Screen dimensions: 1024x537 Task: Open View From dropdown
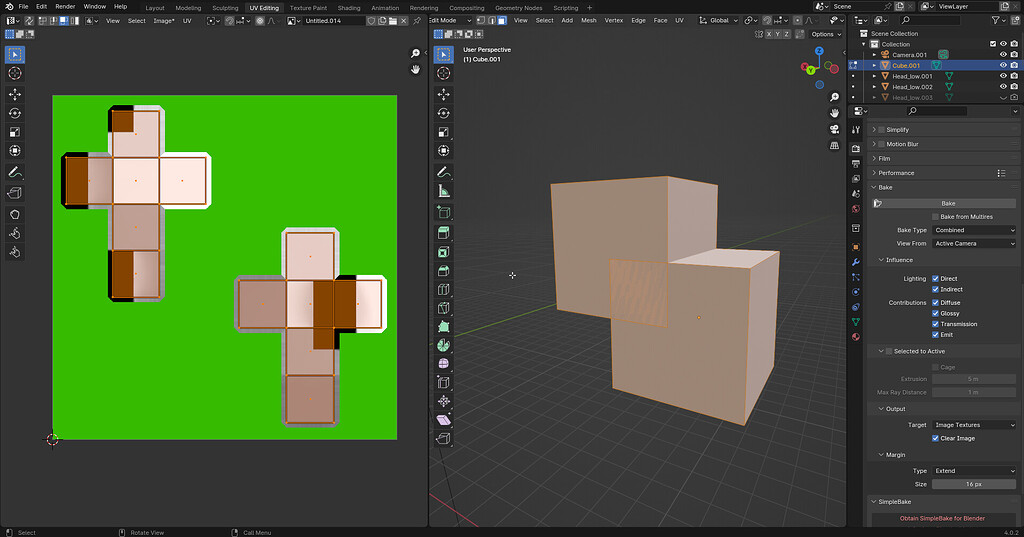coord(974,244)
